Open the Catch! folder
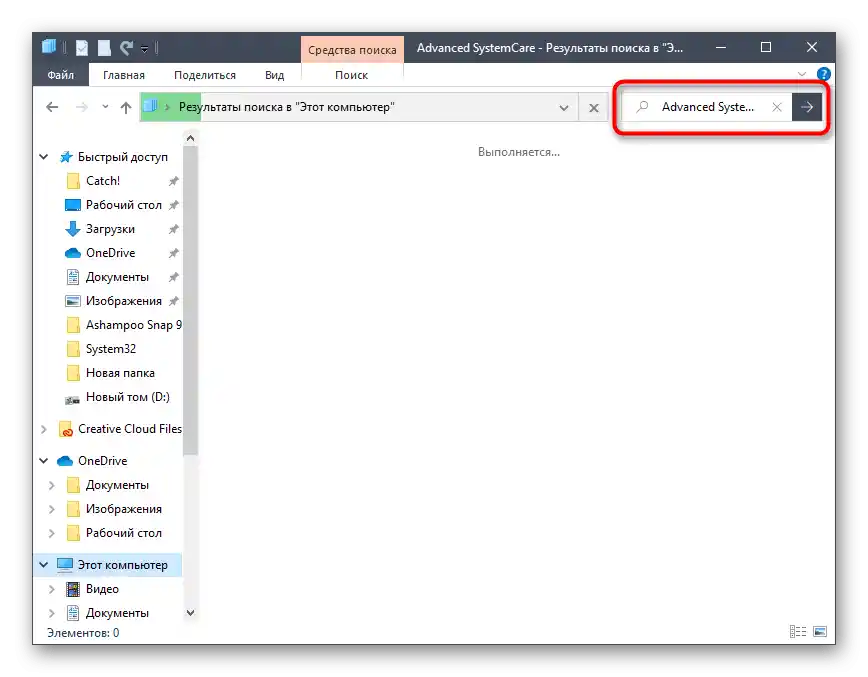This screenshot has width=868, height=677. pyautogui.click(x=102, y=180)
